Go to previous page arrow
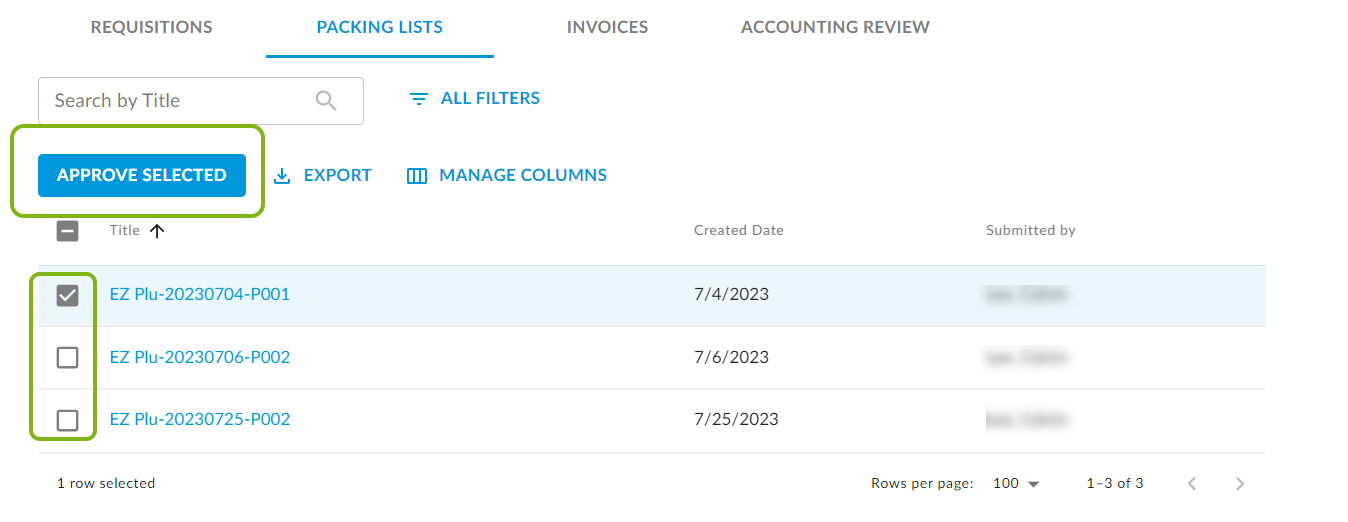The height and width of the screenshot is (522, 1348). point(1192,484)
